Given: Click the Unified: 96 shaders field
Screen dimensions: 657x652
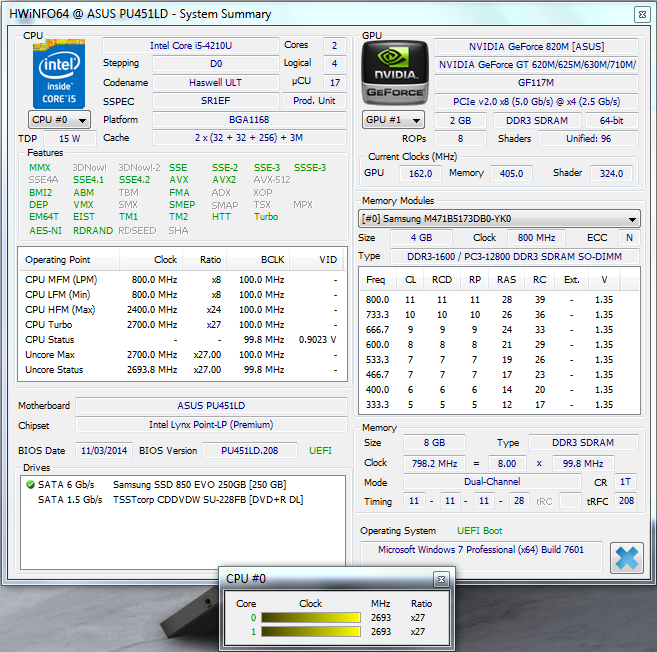Looking at the screenshot, I should pyautogui.click(x=589, y=138).
